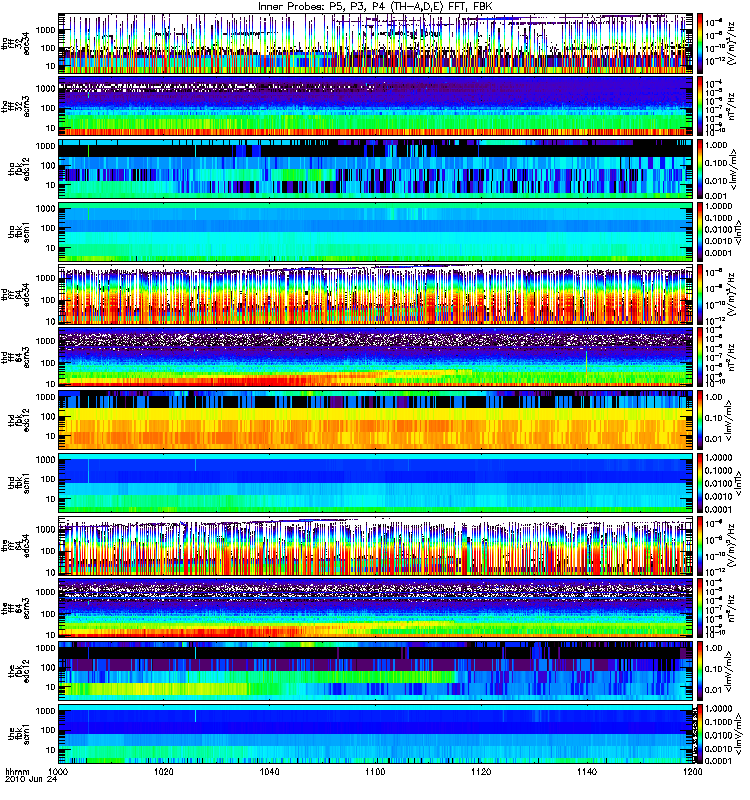Image resolution: width=750 pixels, height=800 pixels.
Task: Click the color bar beside the fbk edc12
Action: pyautogui.click(x=700, y=671)
